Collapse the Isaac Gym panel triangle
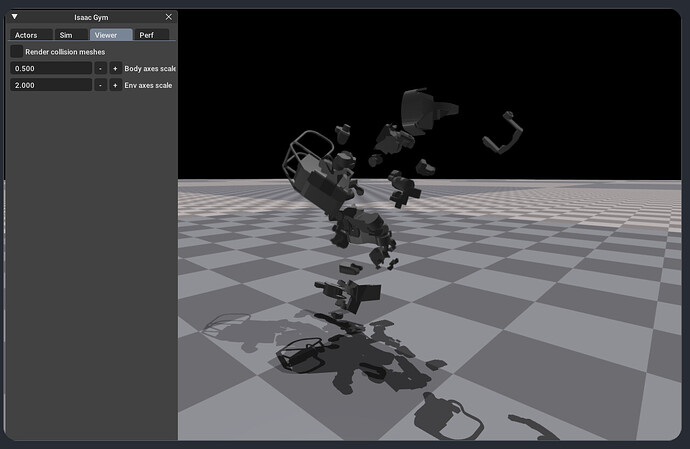This screenshot has height=449, width=690. click(16, 17)
